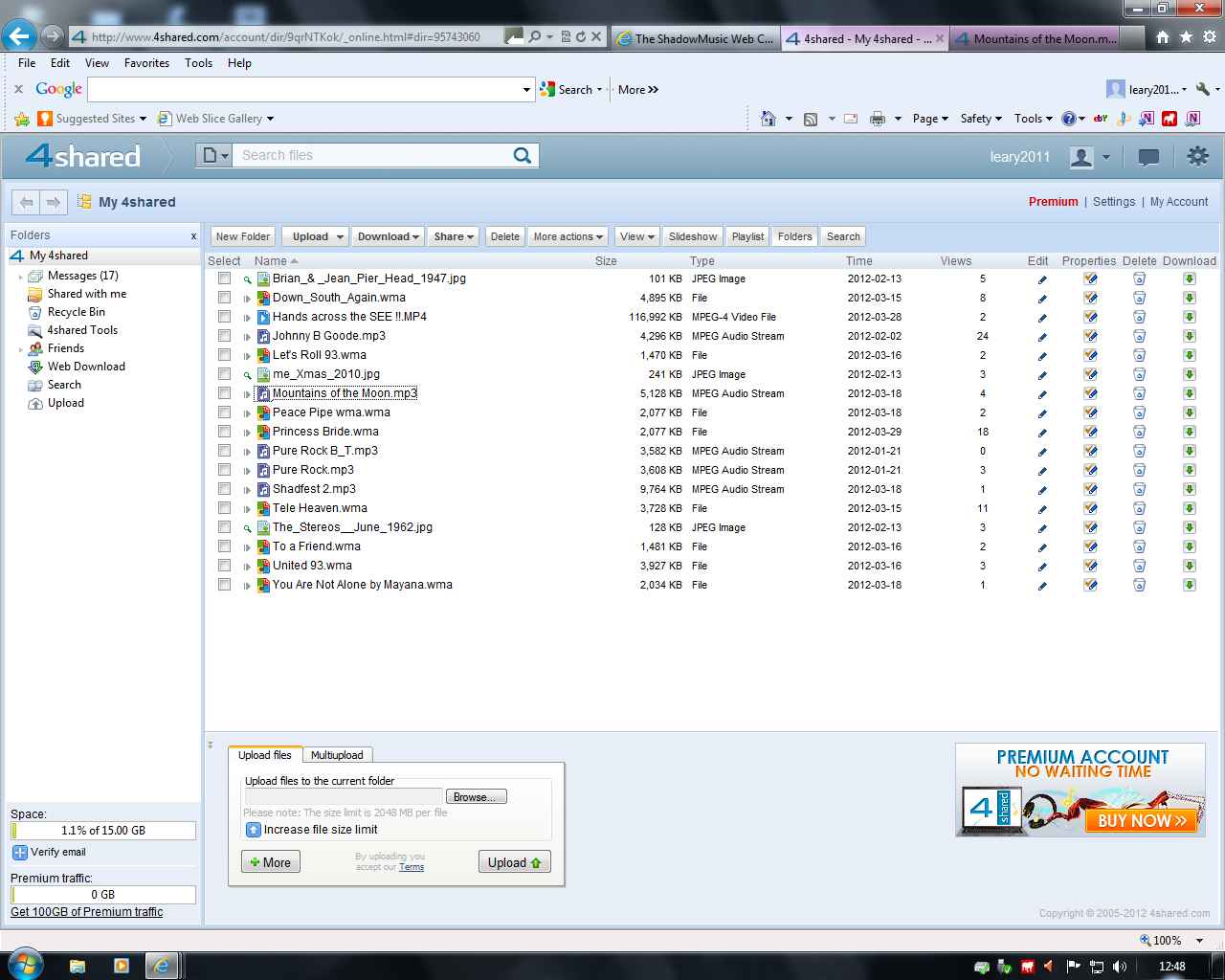Click the search magnifier icon in 4shared
This screenshot has height=980, width=1225.
[x=522, y=155]
